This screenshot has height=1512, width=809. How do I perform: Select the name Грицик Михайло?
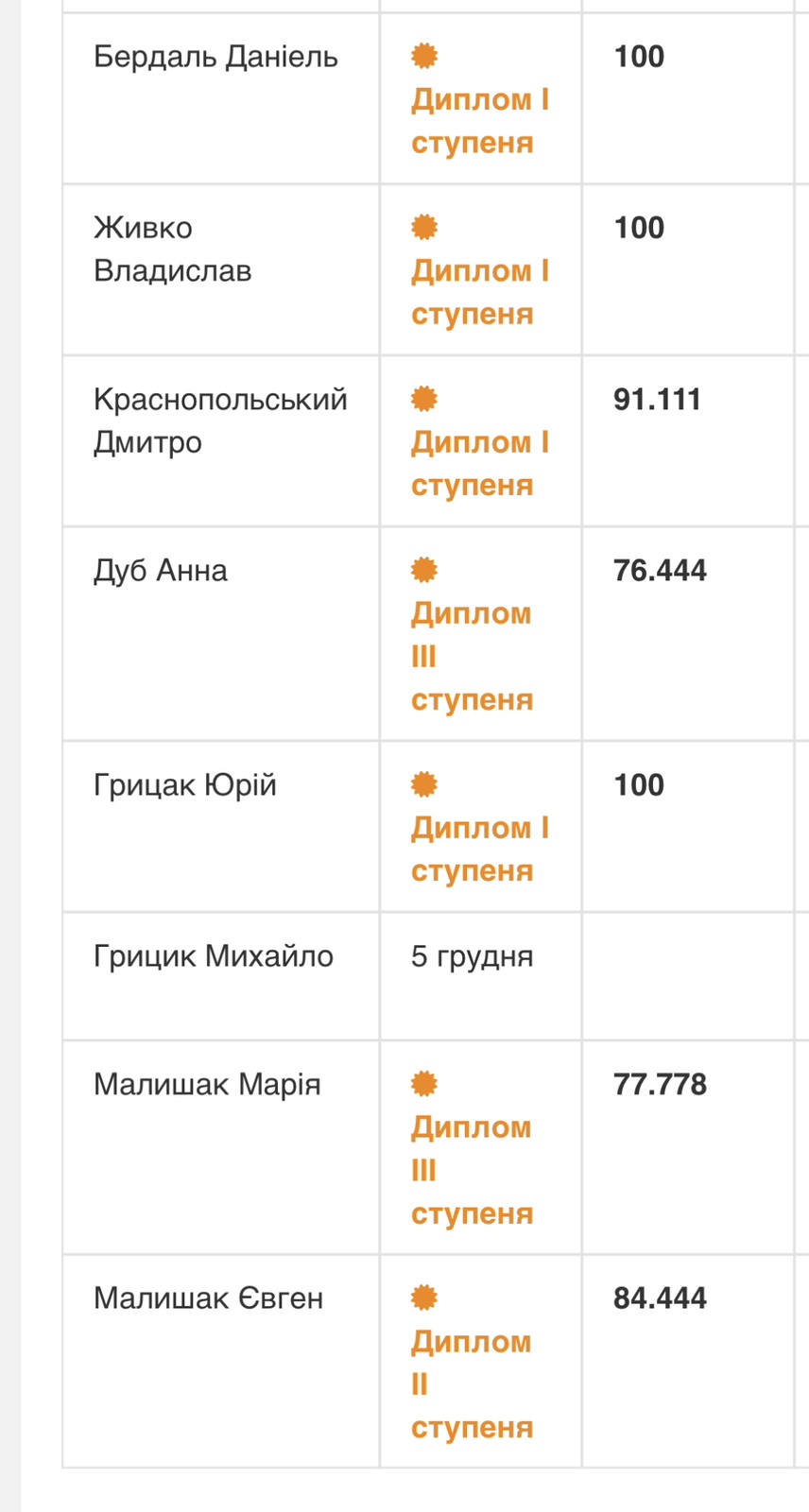coord(214,956)
